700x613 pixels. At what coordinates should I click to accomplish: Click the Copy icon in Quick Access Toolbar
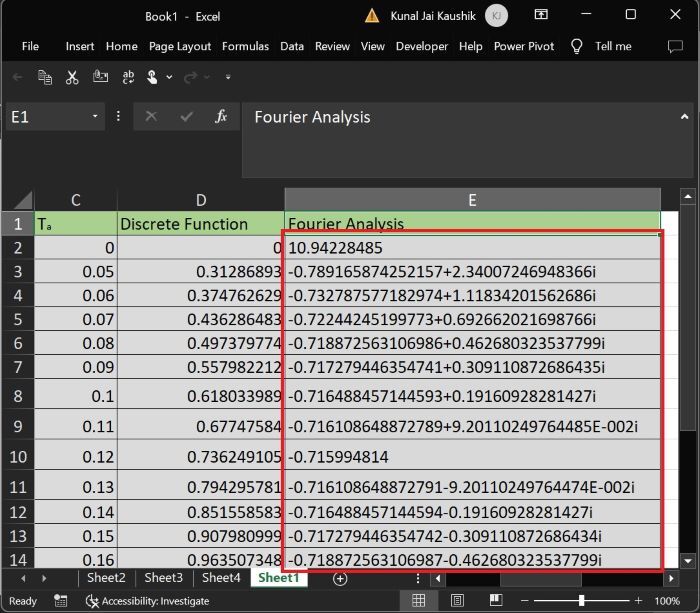pos(45,77)
